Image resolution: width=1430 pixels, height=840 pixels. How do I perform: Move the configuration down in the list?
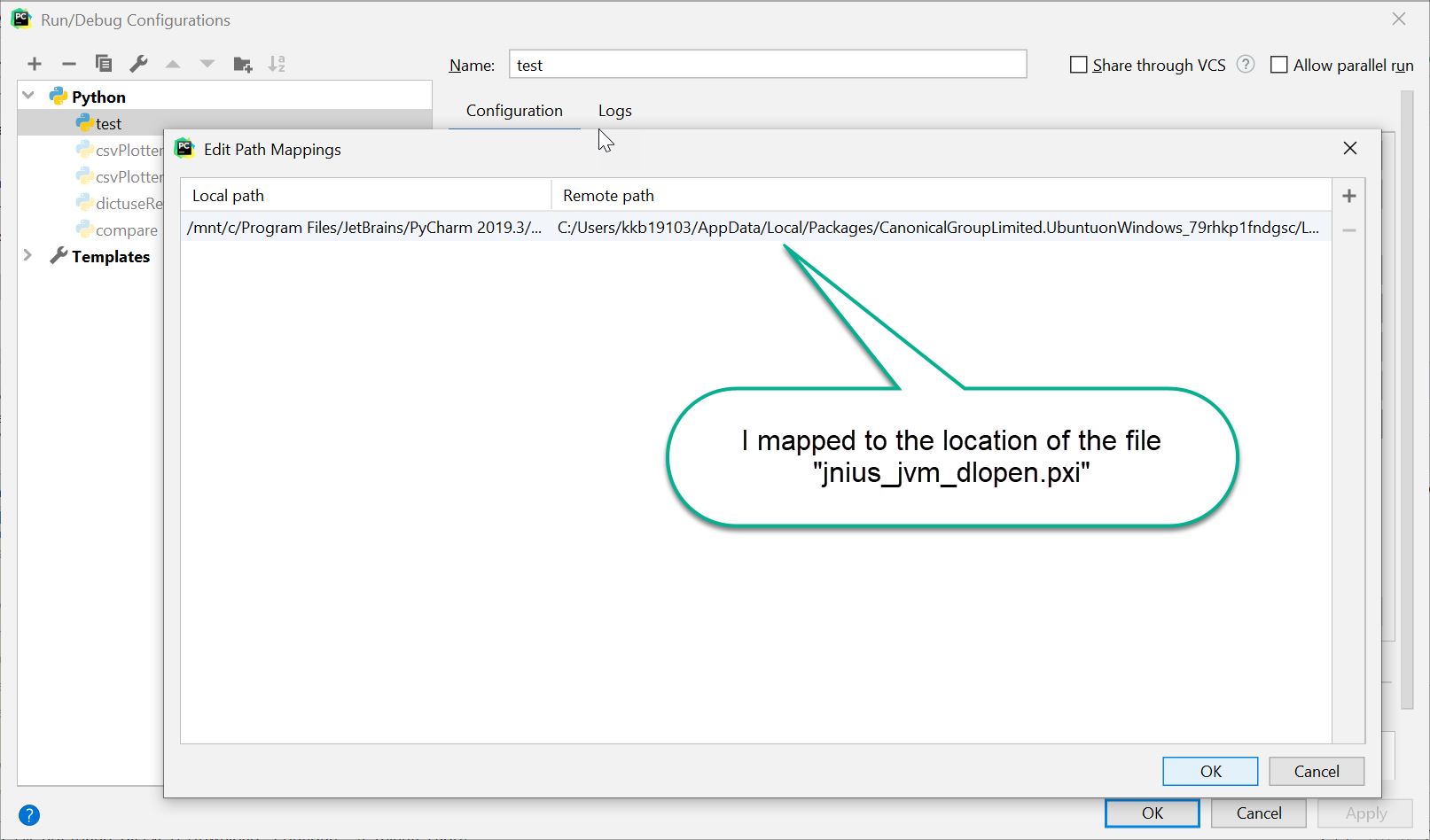click(207, 64)
